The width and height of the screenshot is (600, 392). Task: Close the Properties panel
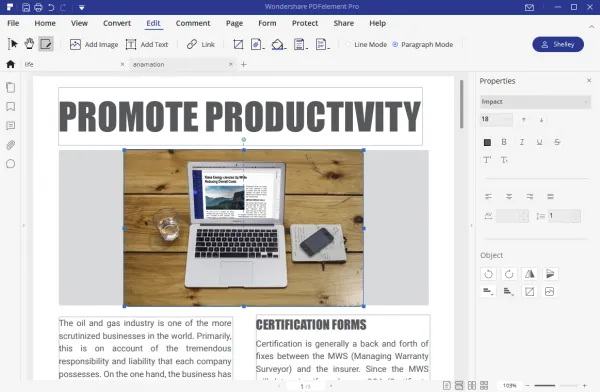point(589,80)
